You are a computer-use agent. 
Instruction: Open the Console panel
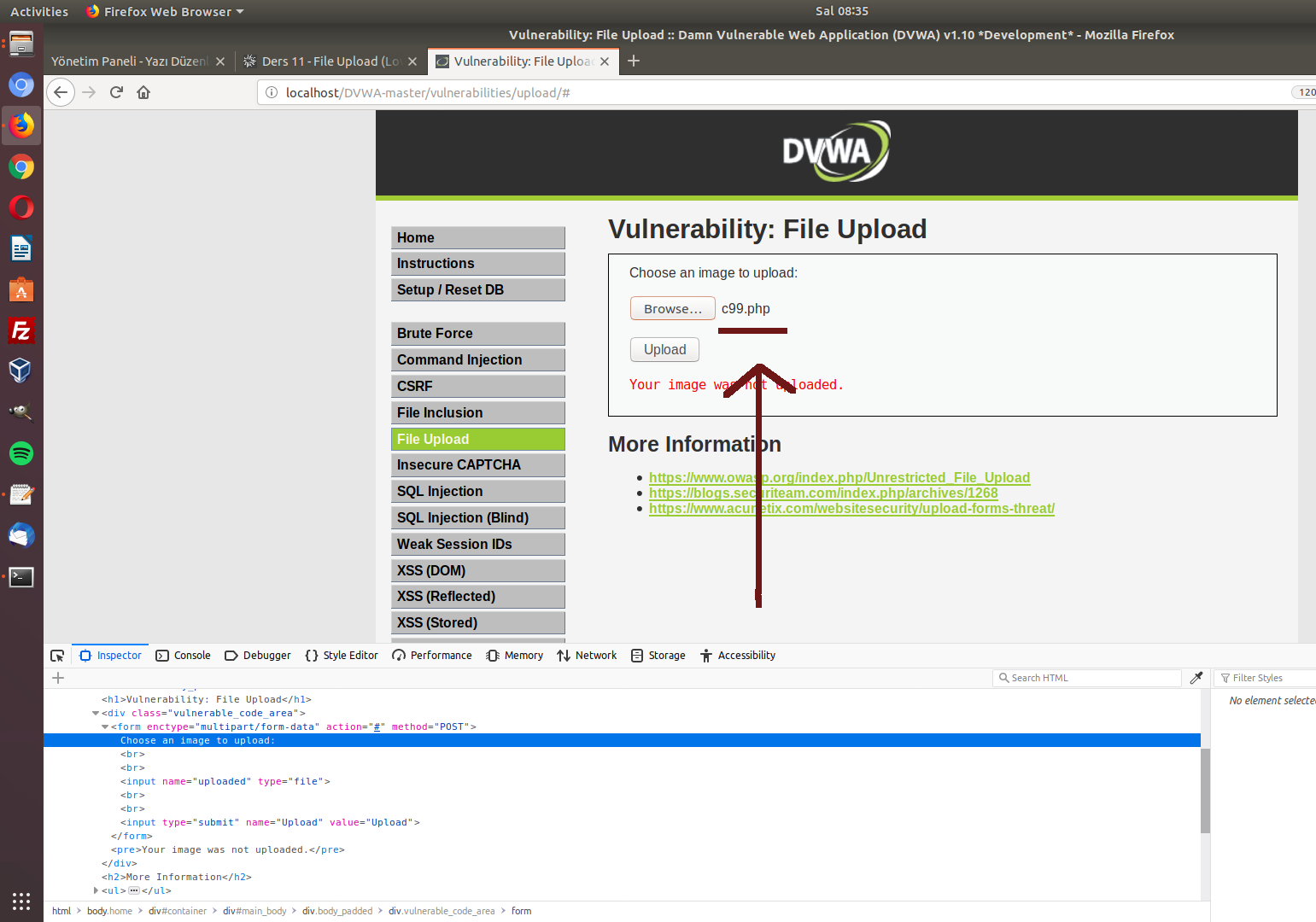(183, 656)
